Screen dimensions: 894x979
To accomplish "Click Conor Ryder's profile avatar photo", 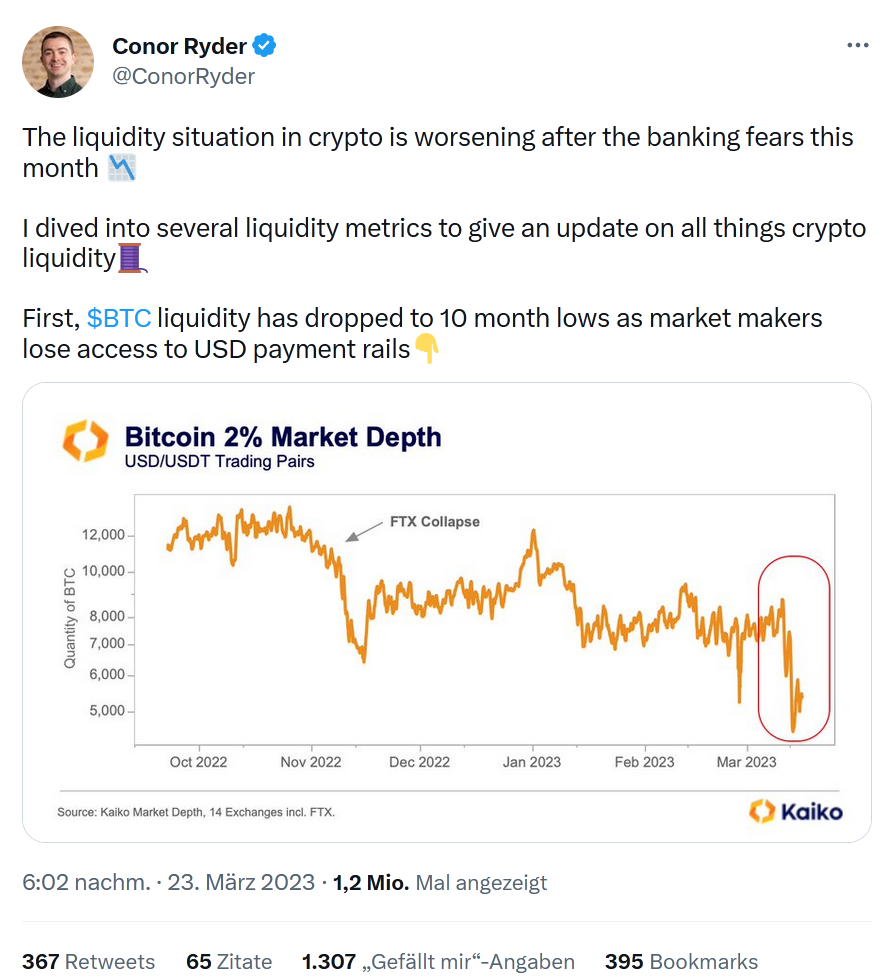I will [x=58, y=62].
